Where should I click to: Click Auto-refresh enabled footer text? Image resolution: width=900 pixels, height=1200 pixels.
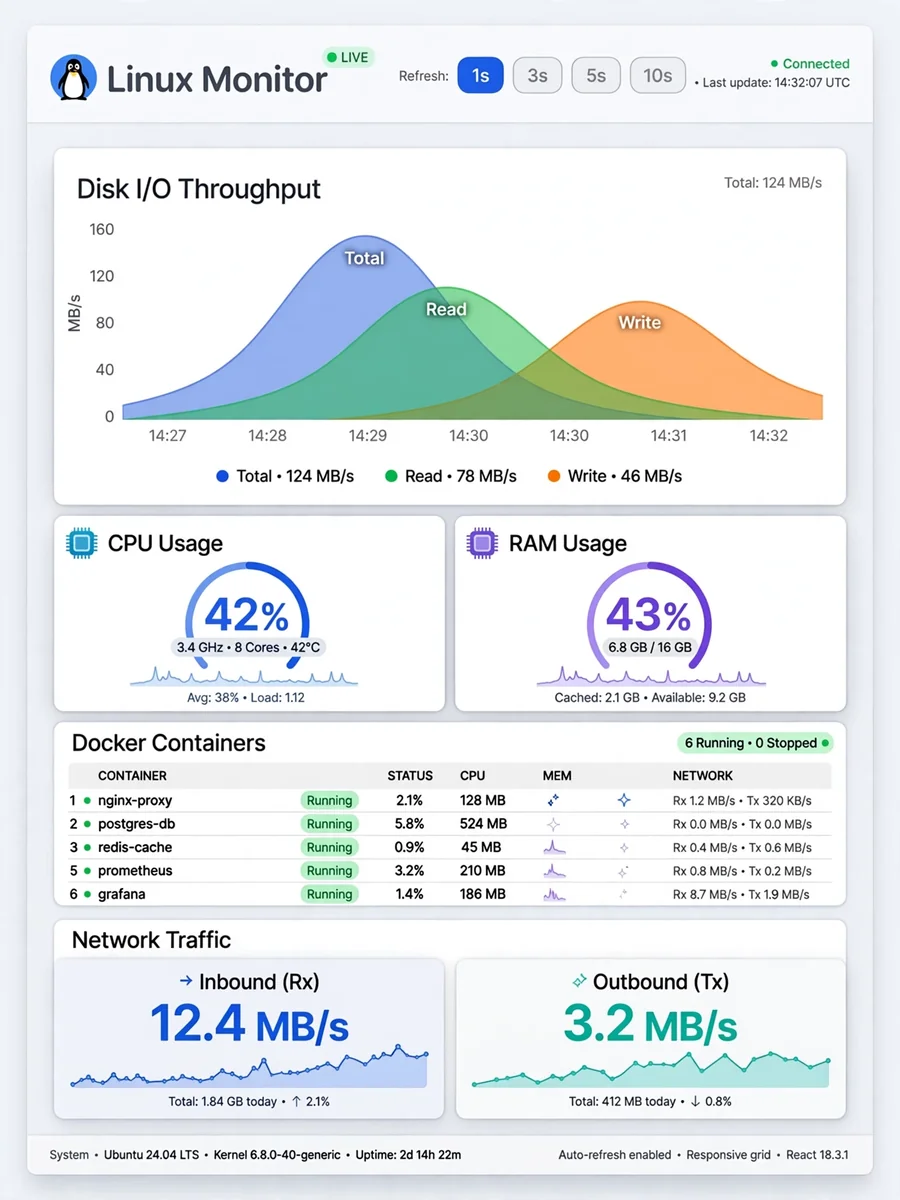(x=615, y=1155)
